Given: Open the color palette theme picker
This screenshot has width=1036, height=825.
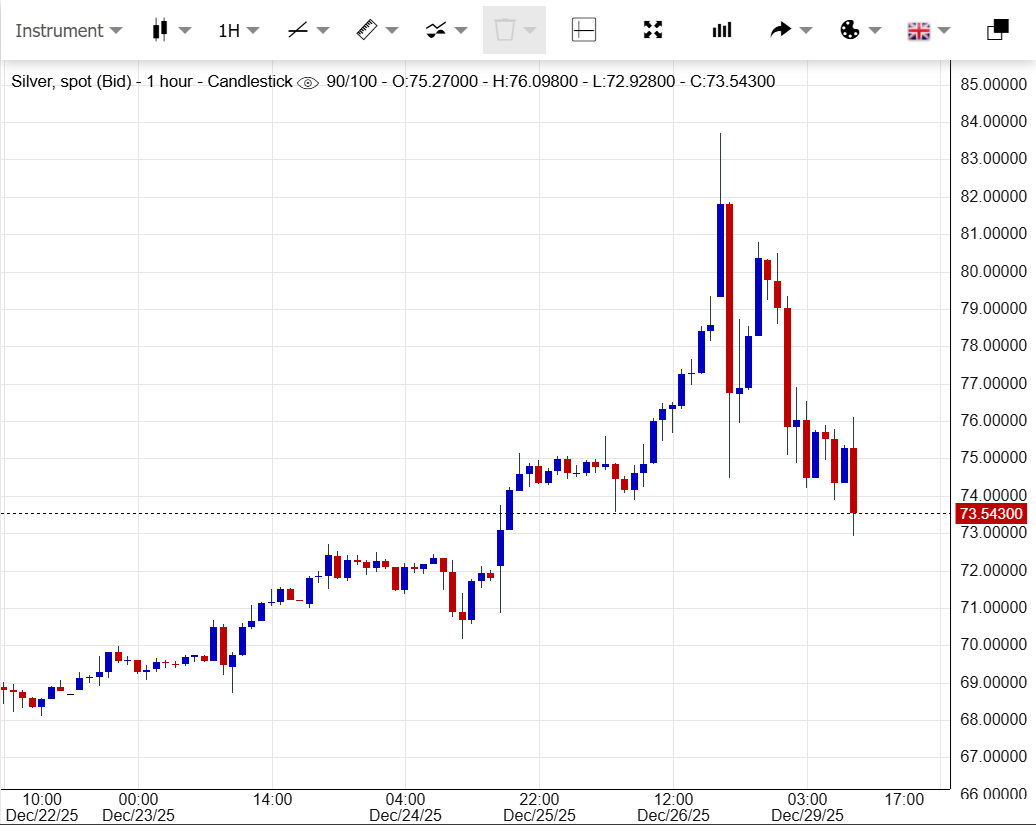Looking at the screenshot, I should point(849,30).
